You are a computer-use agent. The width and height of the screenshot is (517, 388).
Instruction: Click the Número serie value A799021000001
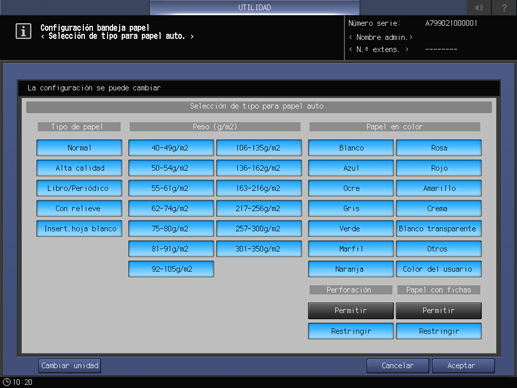[451, 23]
